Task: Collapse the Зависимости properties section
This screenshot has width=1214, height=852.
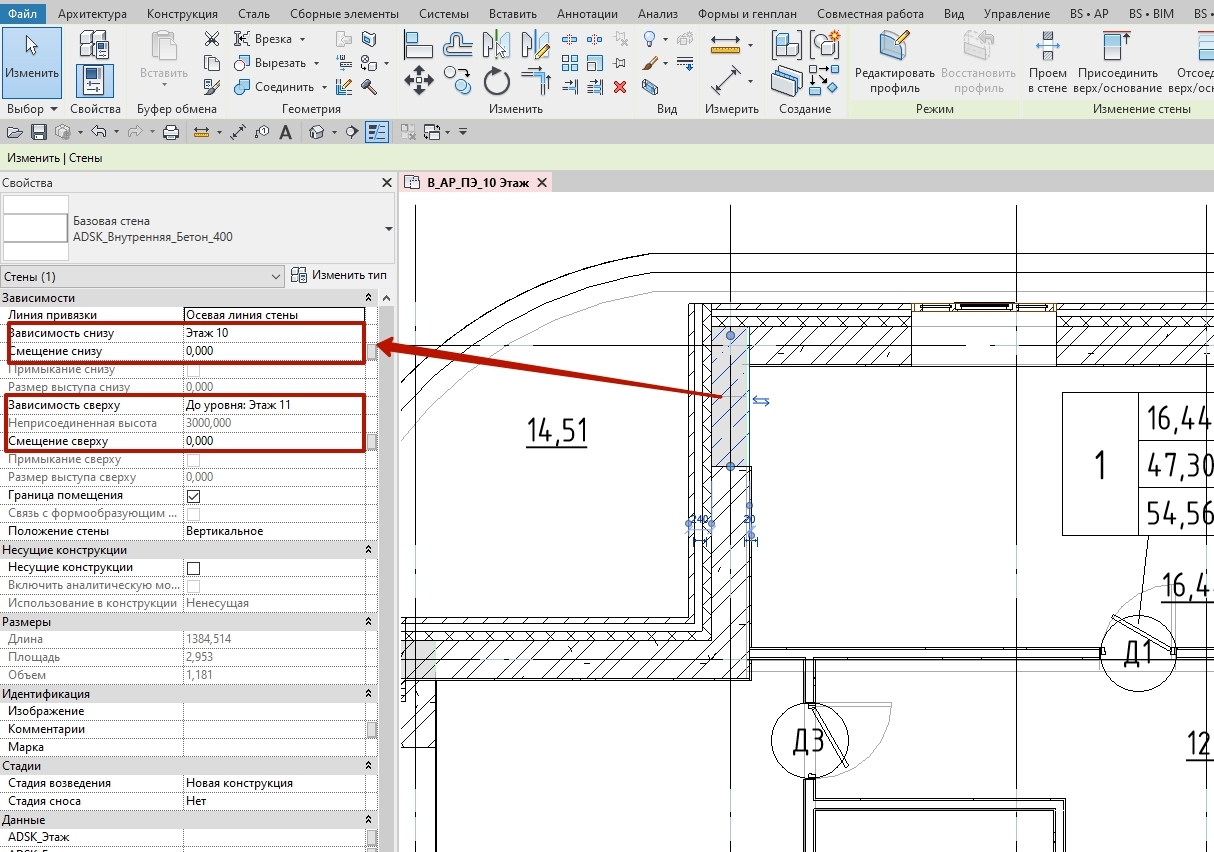Action: click(x=369, y=298)
